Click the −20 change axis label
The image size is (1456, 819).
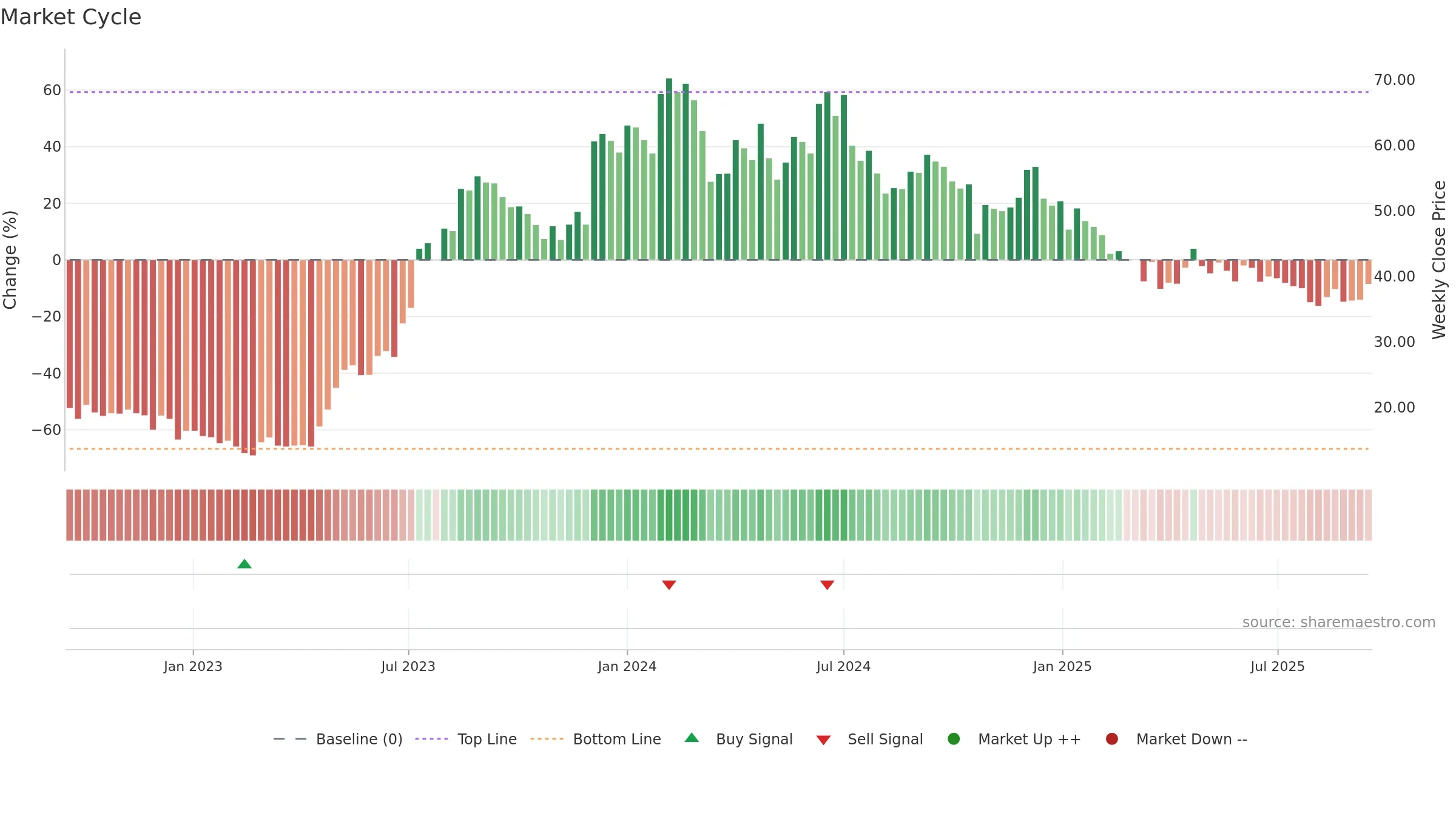[x=47, y=317]
